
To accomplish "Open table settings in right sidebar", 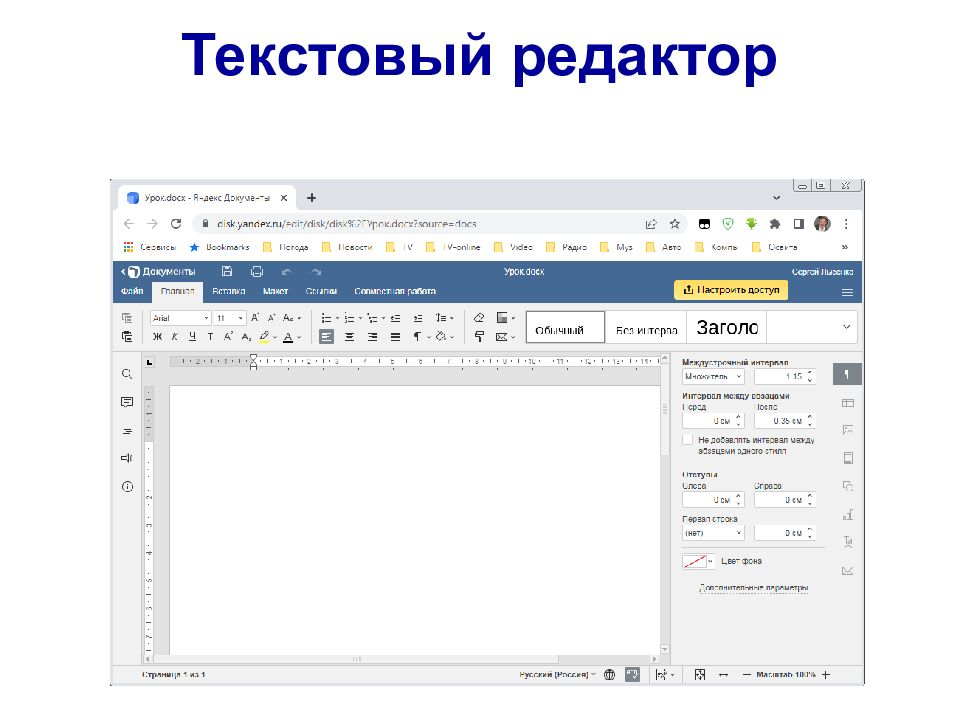I will pos(847,403).
